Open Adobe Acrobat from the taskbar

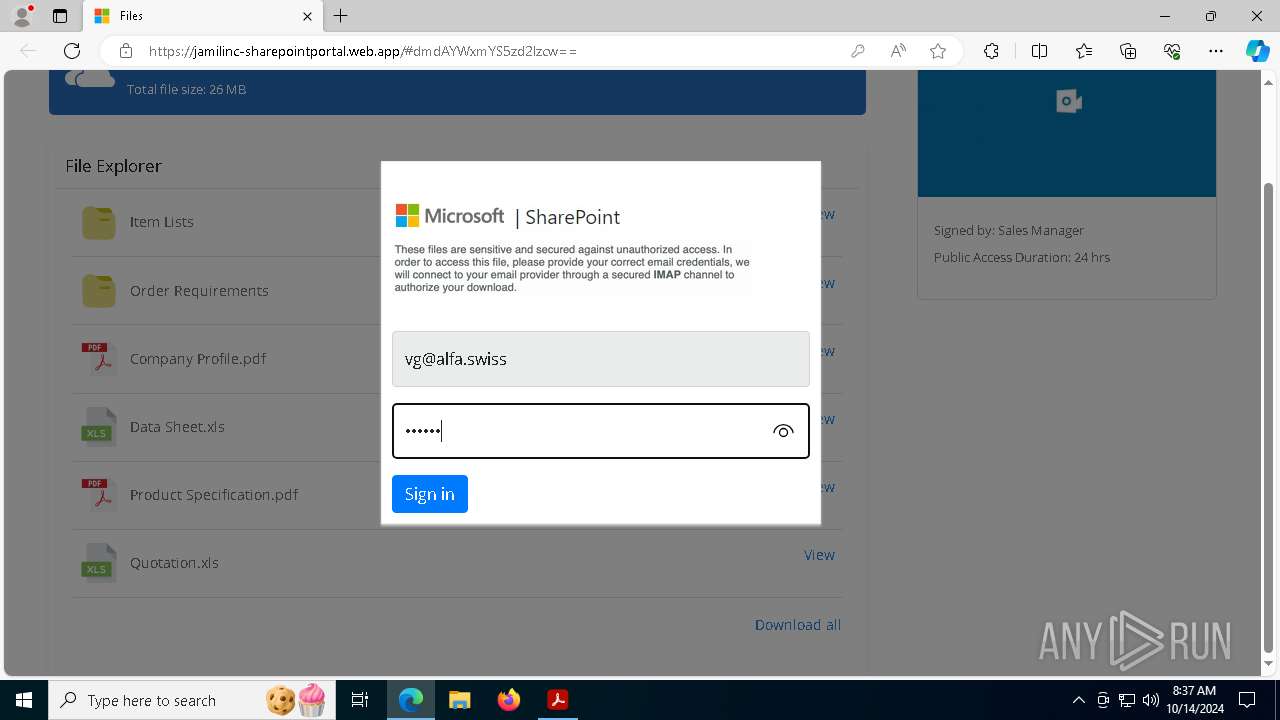coord(557,700)
